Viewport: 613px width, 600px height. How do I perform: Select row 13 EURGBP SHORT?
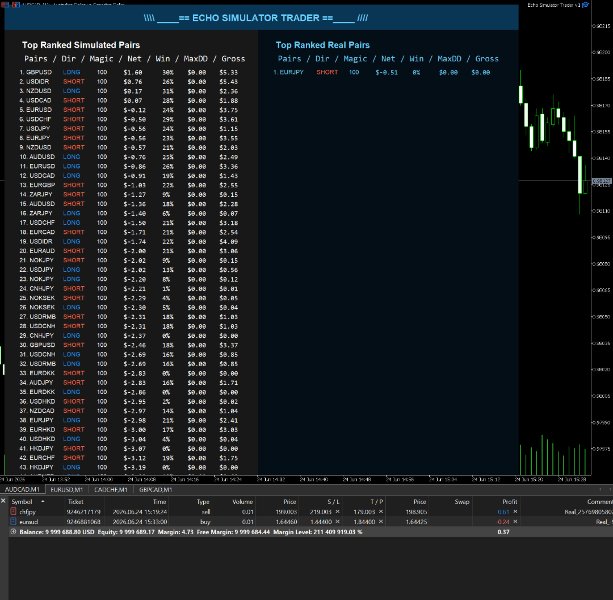pos(129,185)
